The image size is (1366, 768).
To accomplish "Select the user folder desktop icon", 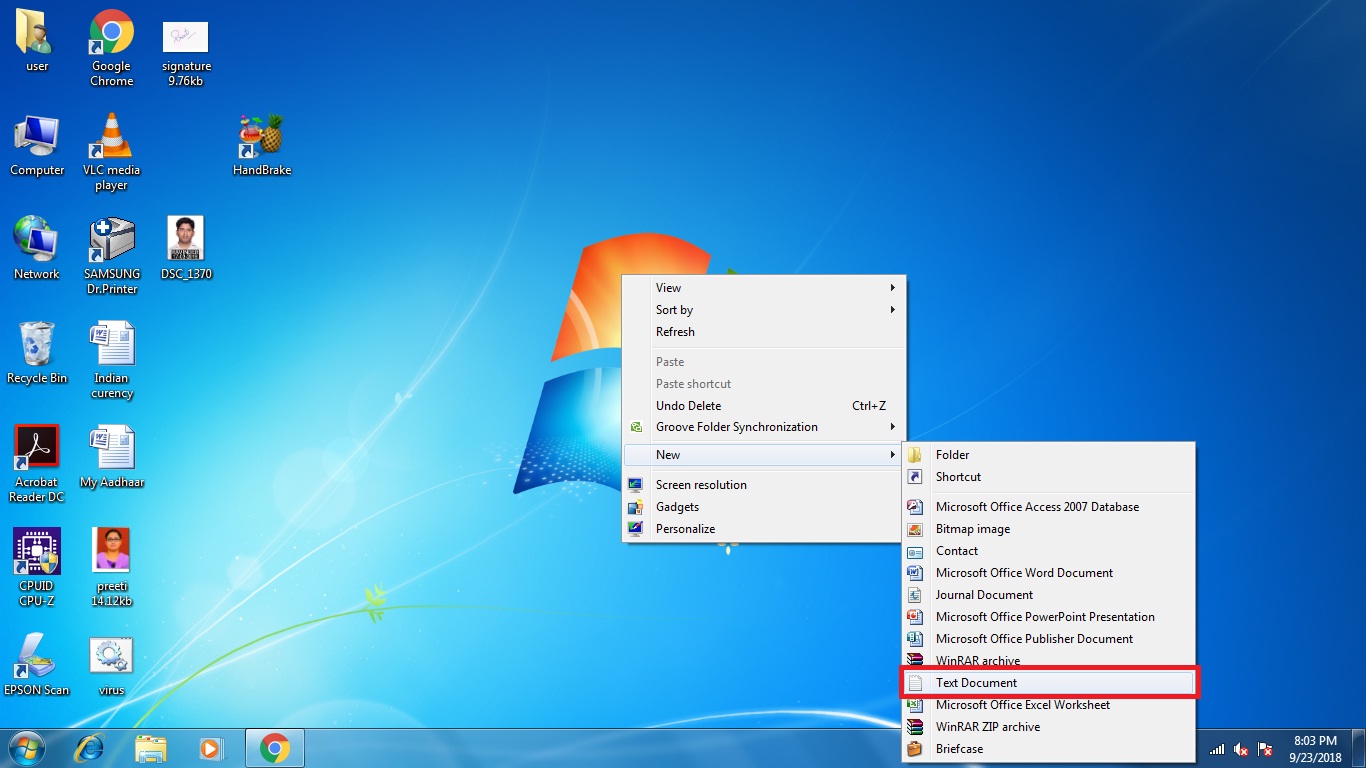I will pos(36,42).
